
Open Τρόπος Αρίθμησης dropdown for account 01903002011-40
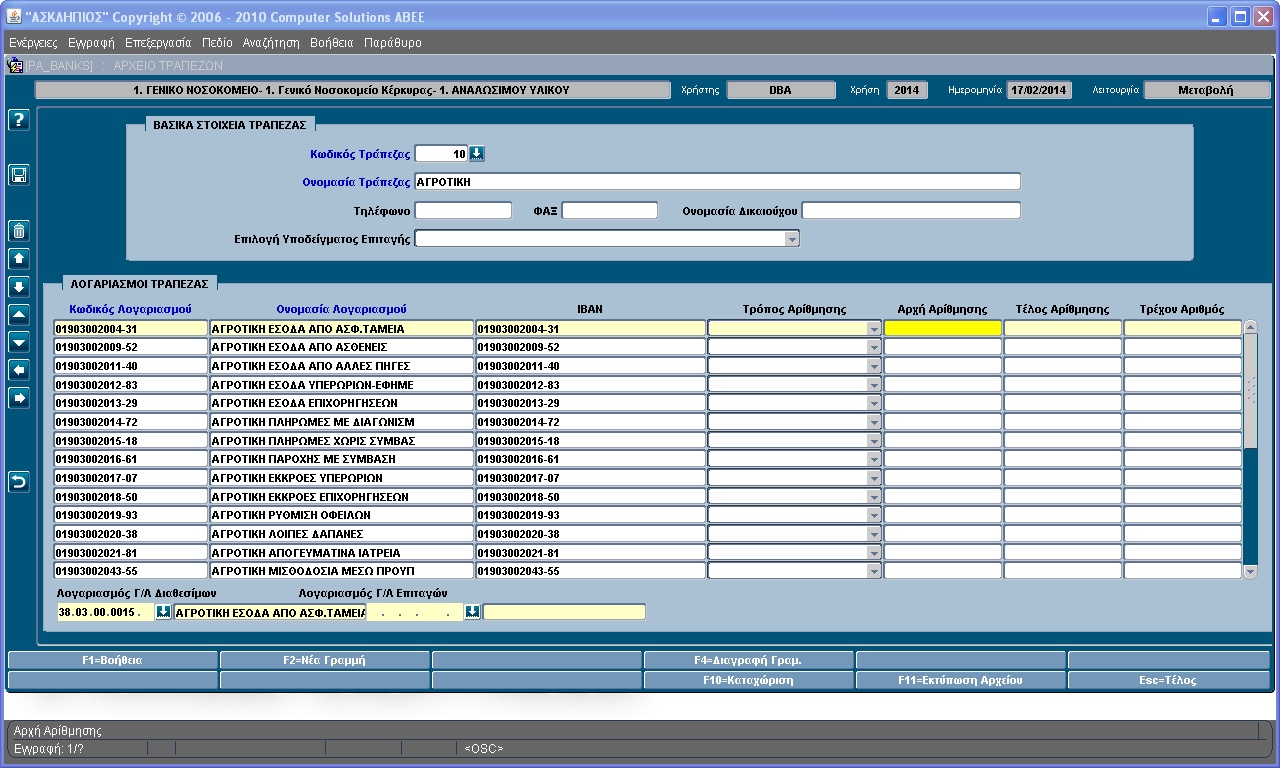click(874, 366)
